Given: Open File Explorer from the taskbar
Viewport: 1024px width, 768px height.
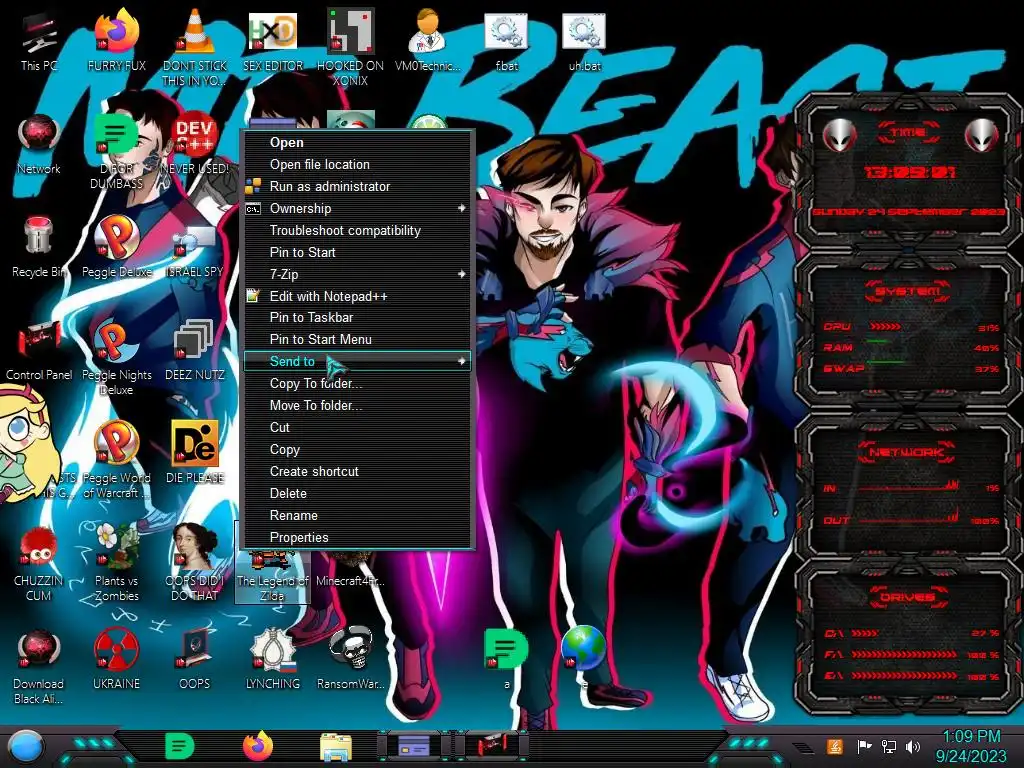Looking at the screenshot, I should click(x=336, y=747).
